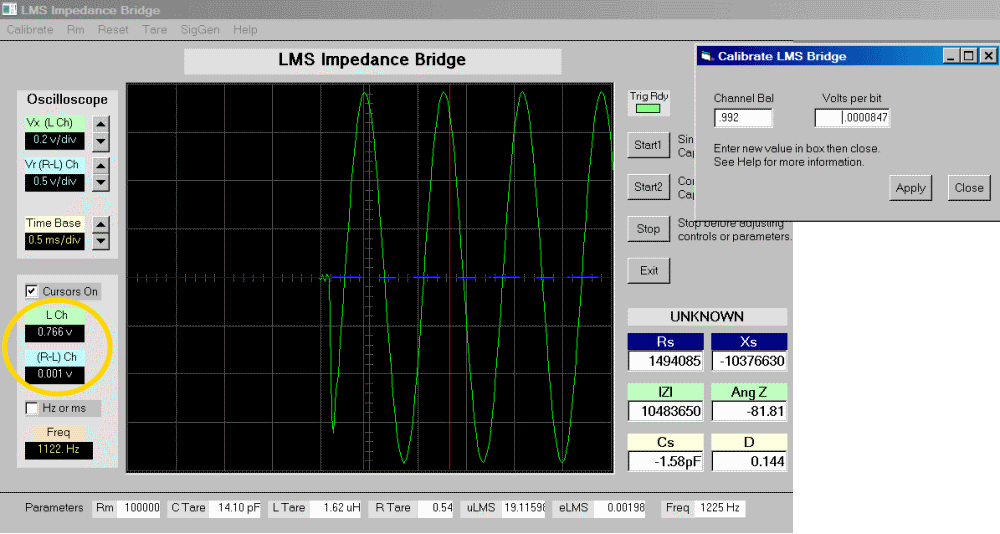This screenshot has width=1000, height=534.
Task: Click the oscilloscope Freq readout 1122. Hz
Action: tap(59, 450)
